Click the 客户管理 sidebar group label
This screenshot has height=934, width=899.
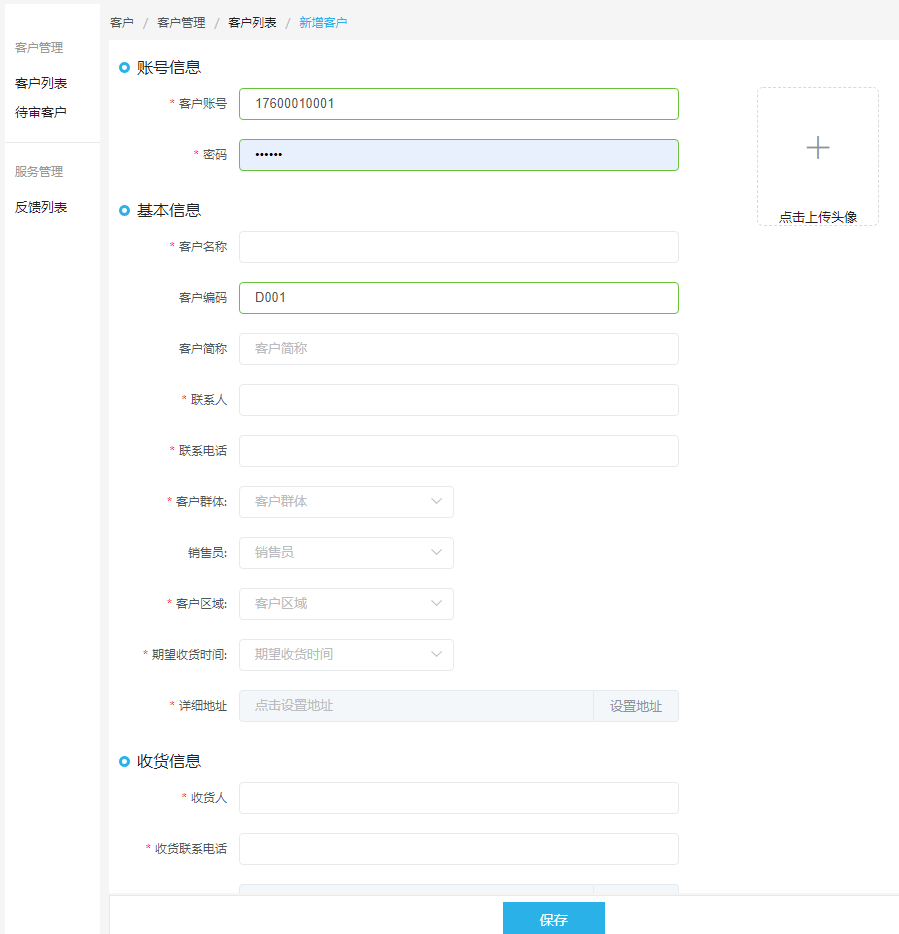pos(39,48)
